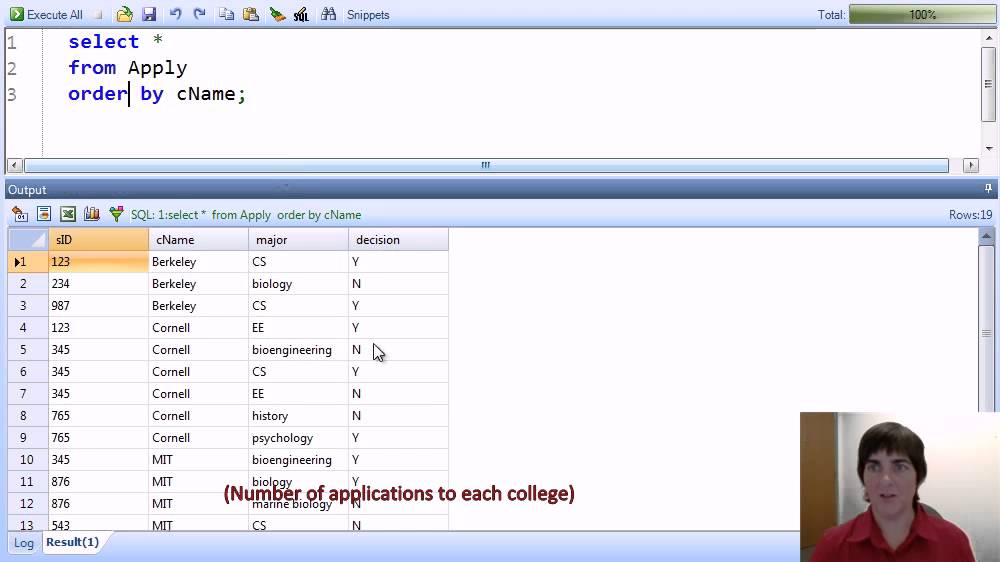
Task: Click results grid scrollbar up arrow
Action: tap(986, 236)
